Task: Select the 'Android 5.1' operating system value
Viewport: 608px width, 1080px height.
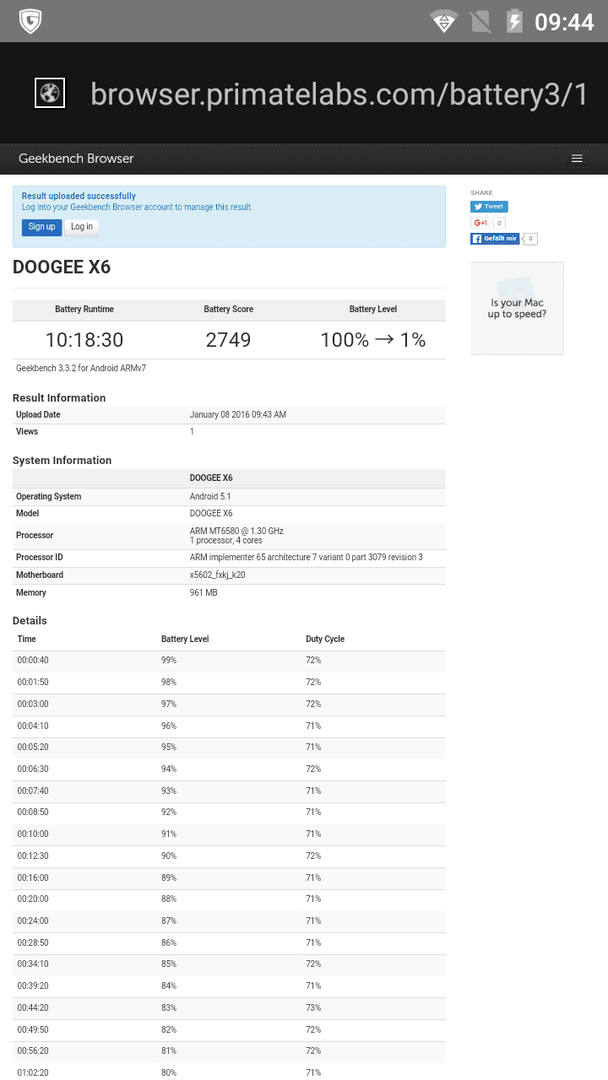Action: coord(211,497)
